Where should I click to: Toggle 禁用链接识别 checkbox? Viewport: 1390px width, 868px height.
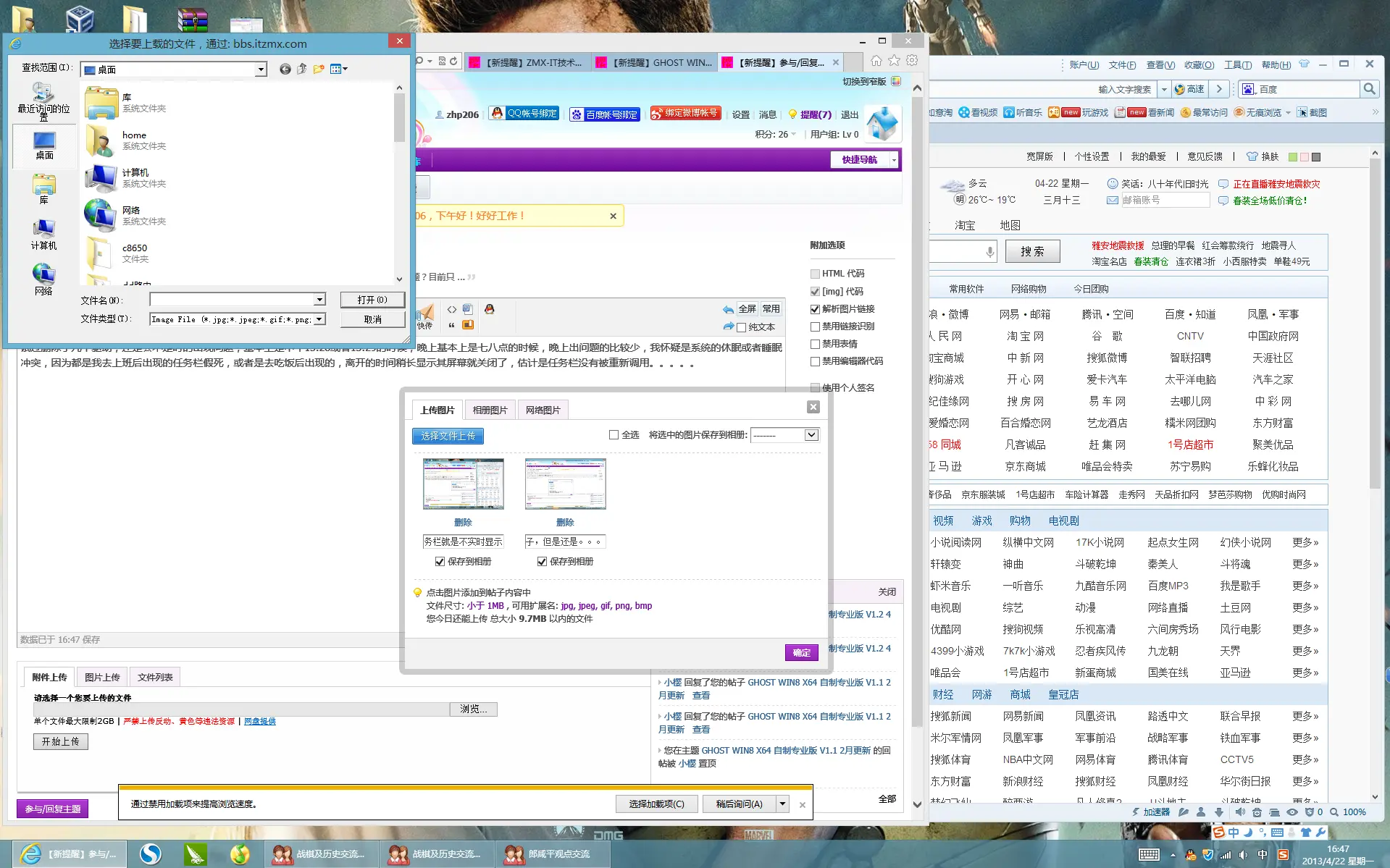click(815, 326)
